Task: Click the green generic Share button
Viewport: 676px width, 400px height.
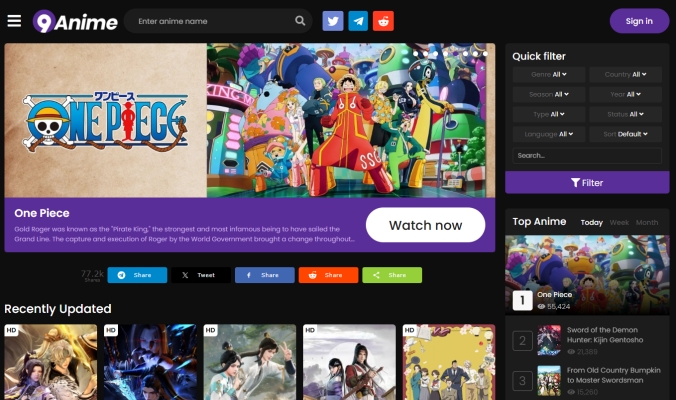Action: [392, 275]
